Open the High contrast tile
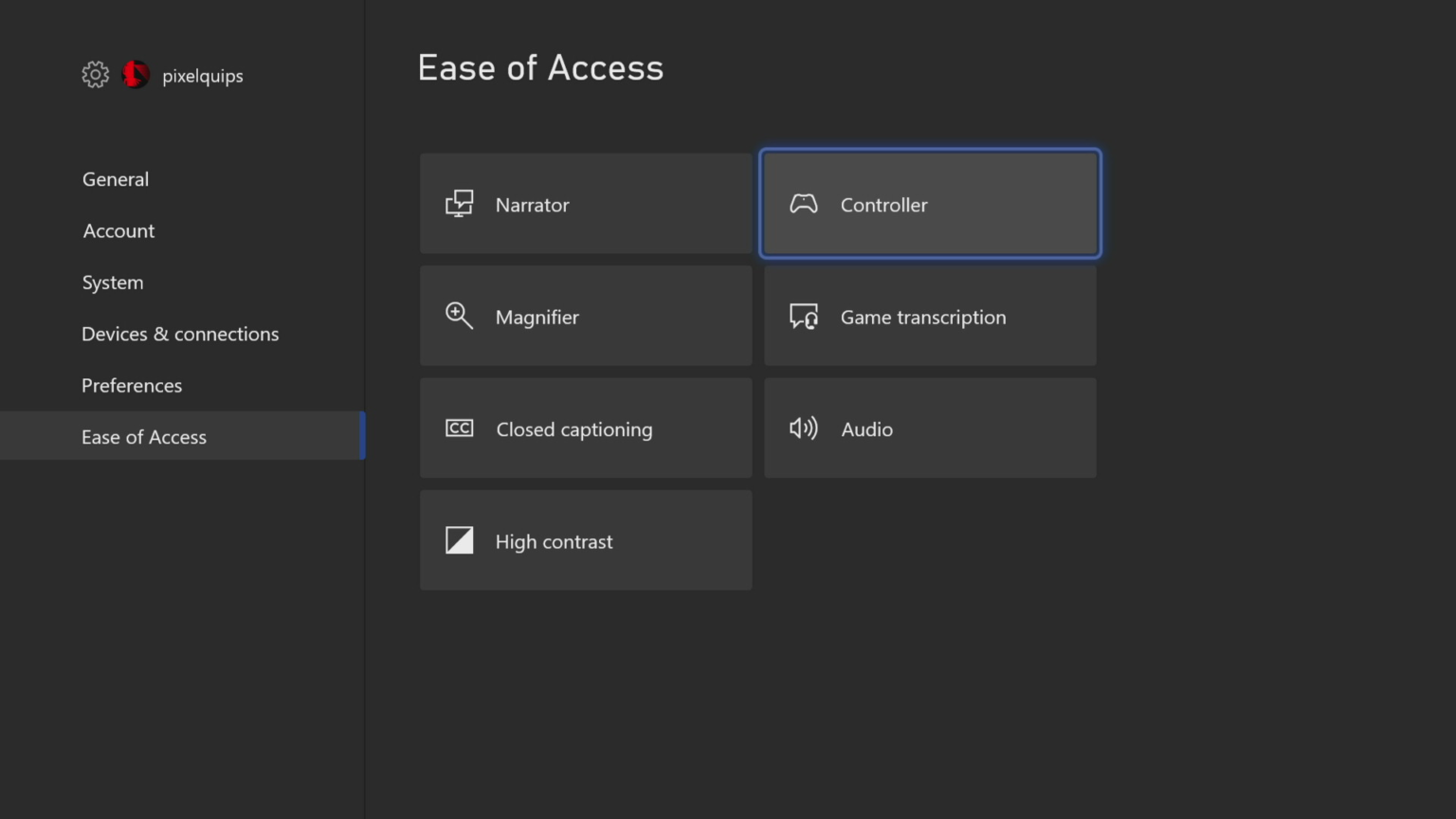This screenshot has width=1456, height=819. click(585, 539)
